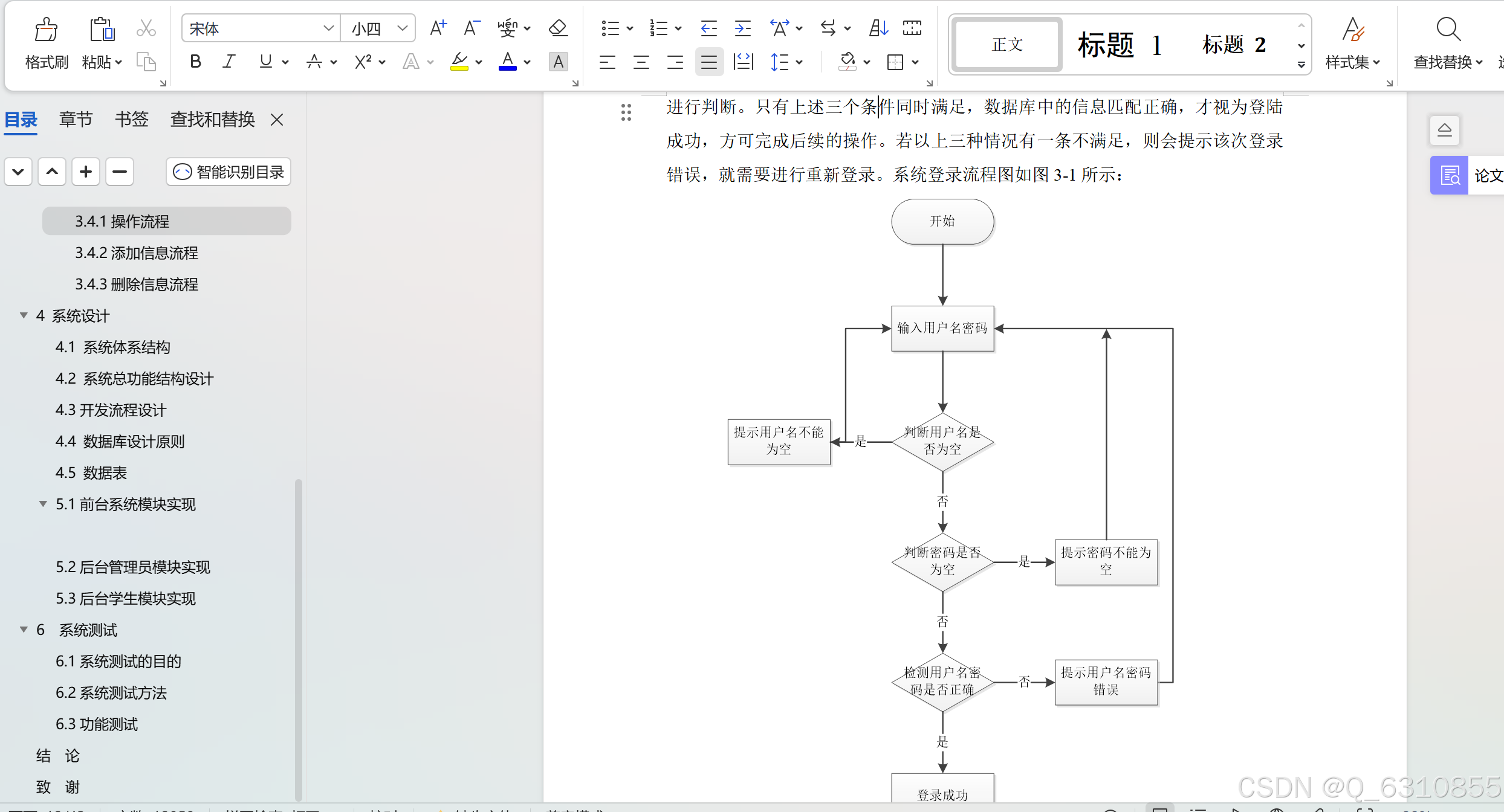The width and height of the screenshot is (1504, 812).
Task: Click the numbered list icon
Action: coord(658,28)
